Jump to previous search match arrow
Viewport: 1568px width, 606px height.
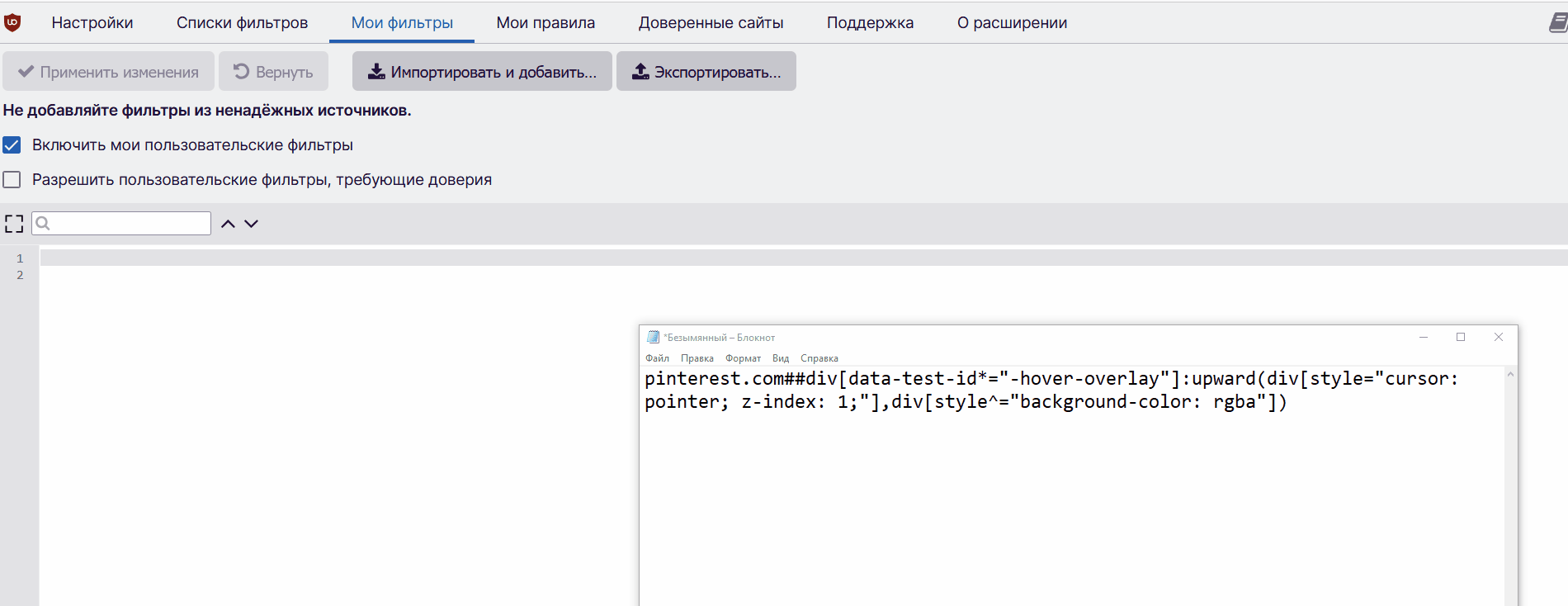(x=229, y=224)
